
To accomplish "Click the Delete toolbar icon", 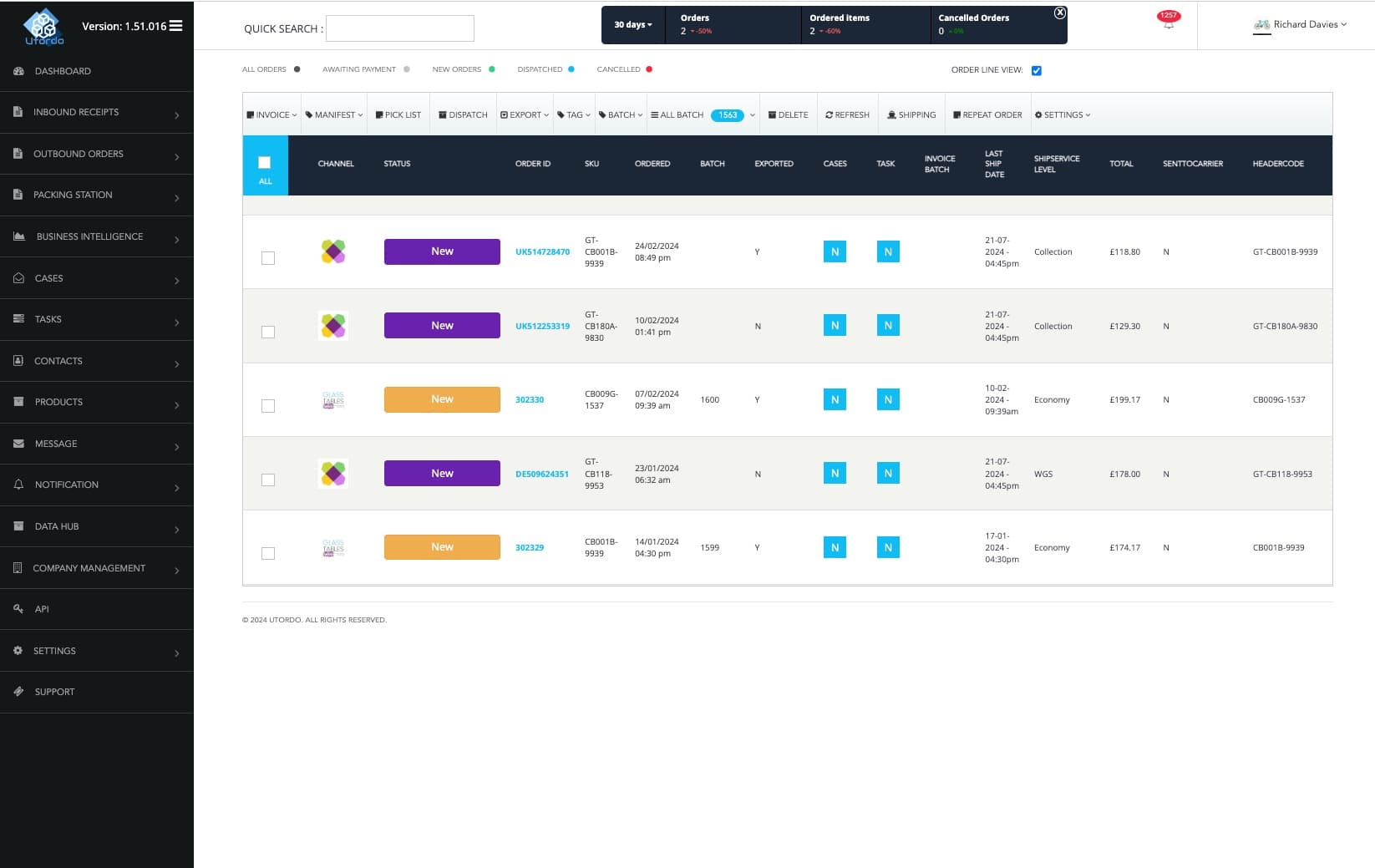I will (x=772, y=114).
